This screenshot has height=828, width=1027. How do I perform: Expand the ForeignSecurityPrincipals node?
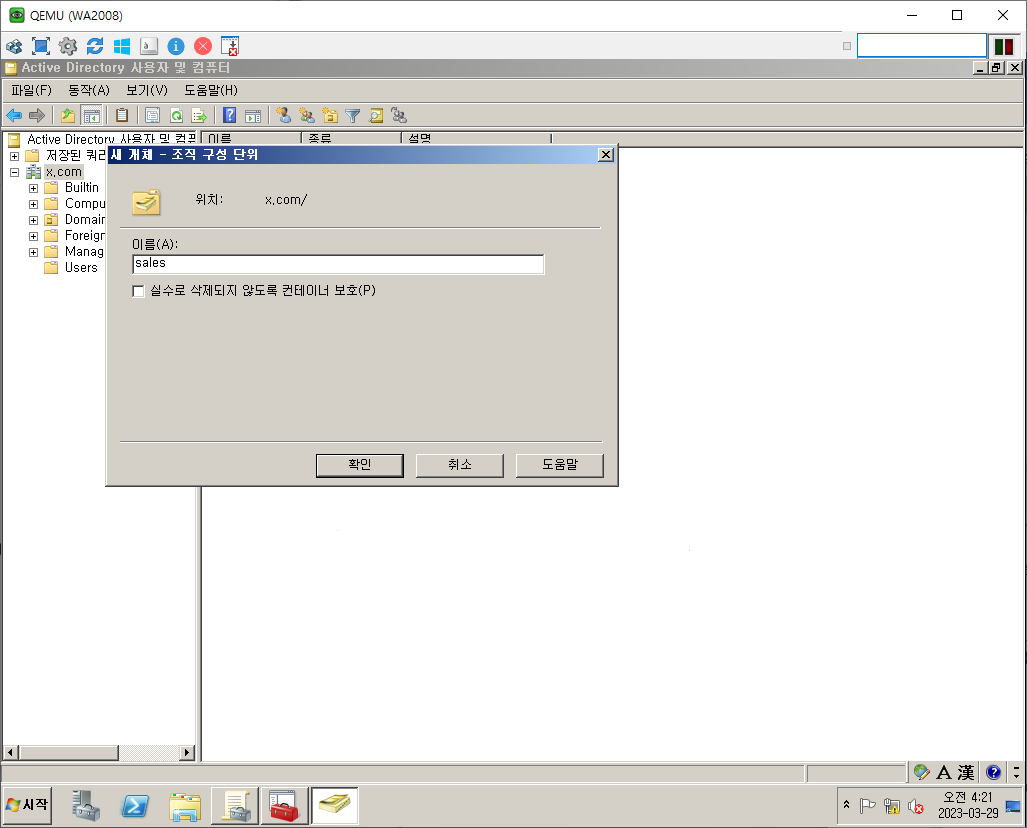[33, 236]
